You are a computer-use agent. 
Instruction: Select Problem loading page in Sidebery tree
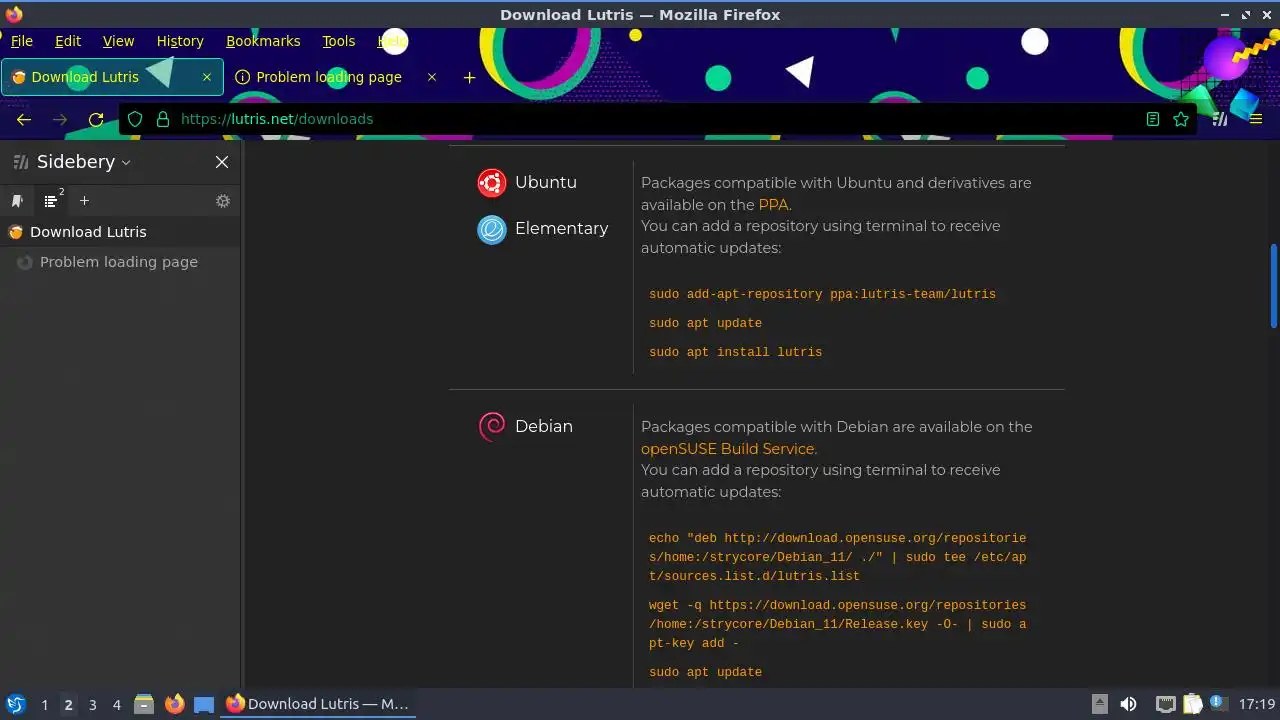[120, 262]
